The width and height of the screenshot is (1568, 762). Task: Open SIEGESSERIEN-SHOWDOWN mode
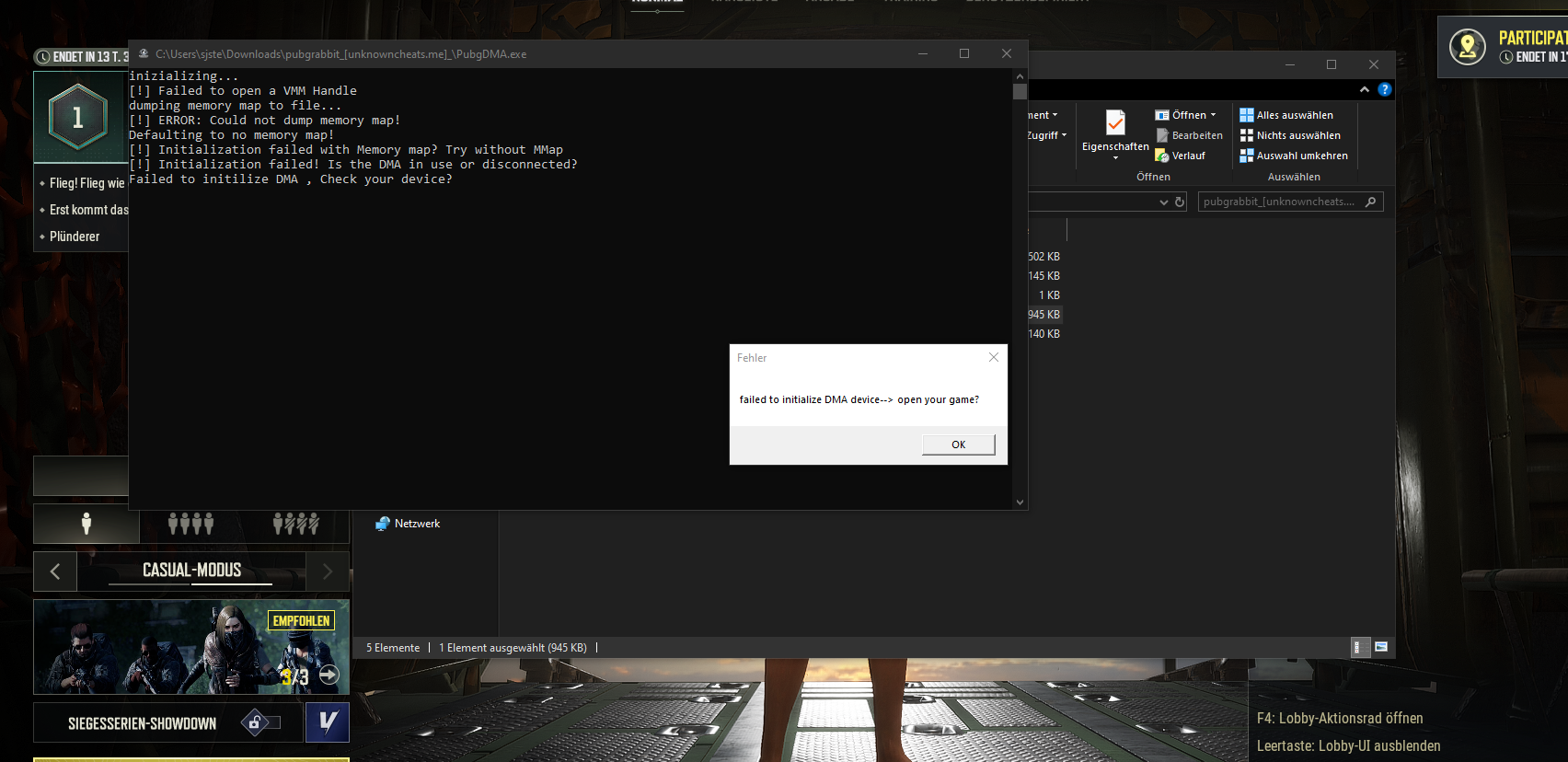[x=143, y=723]
